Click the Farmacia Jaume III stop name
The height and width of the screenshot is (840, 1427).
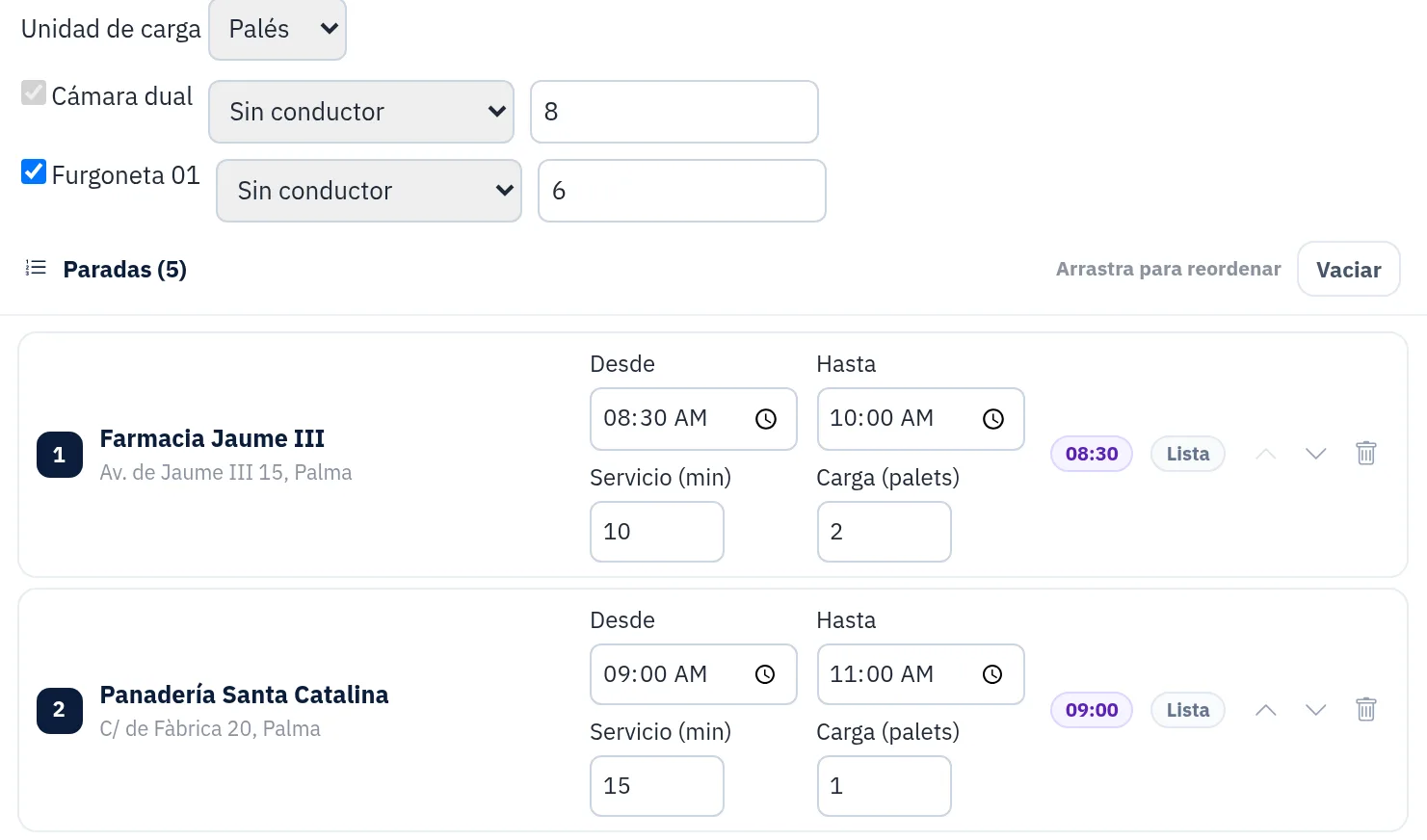tap(212, 438)
